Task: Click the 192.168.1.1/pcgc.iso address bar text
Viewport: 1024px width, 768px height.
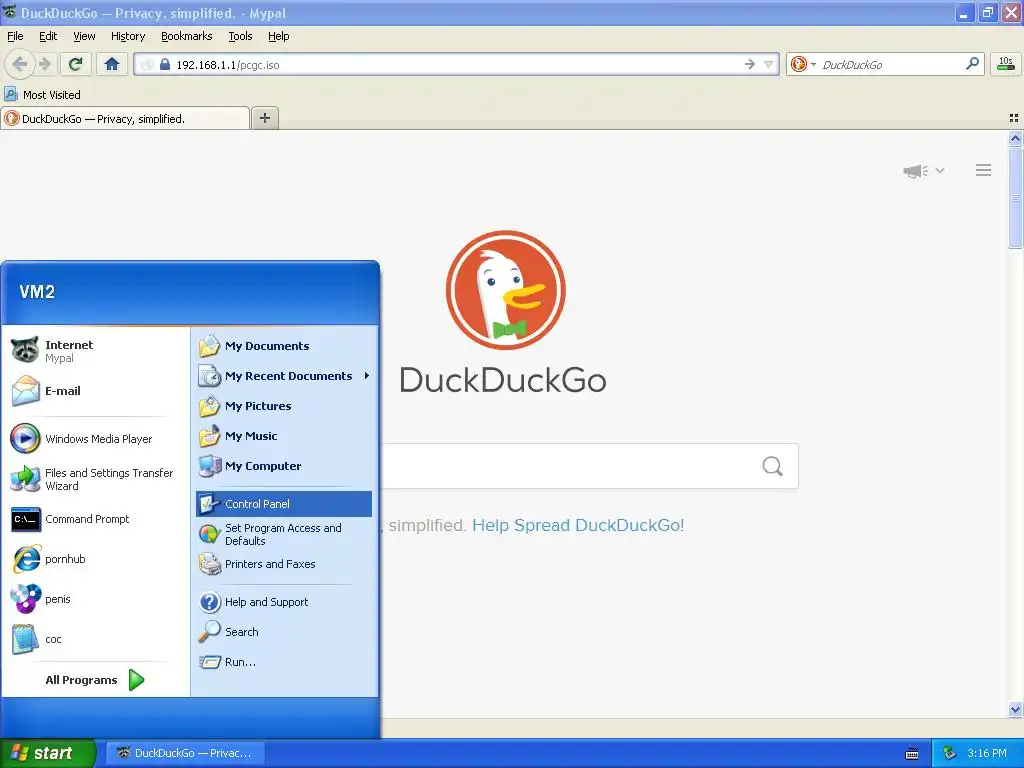Action: coord(228,65)
